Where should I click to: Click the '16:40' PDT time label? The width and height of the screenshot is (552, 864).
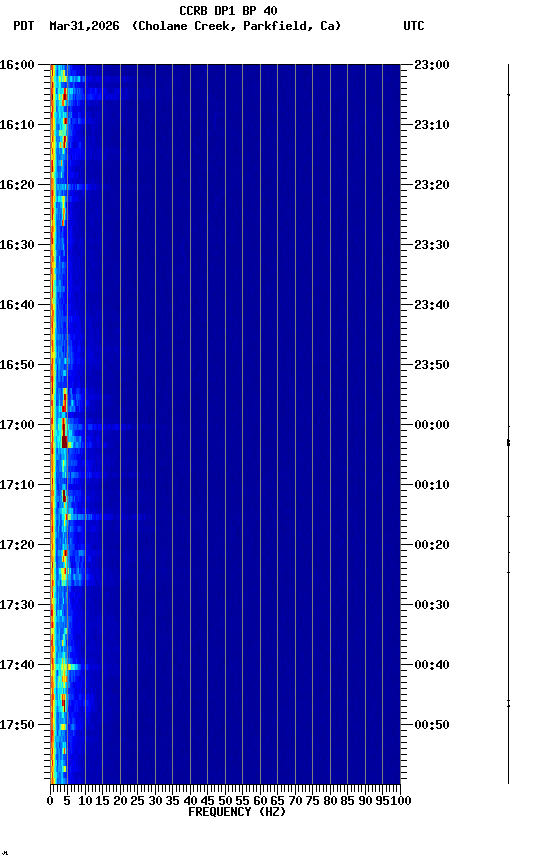click(x=17, y=305)
